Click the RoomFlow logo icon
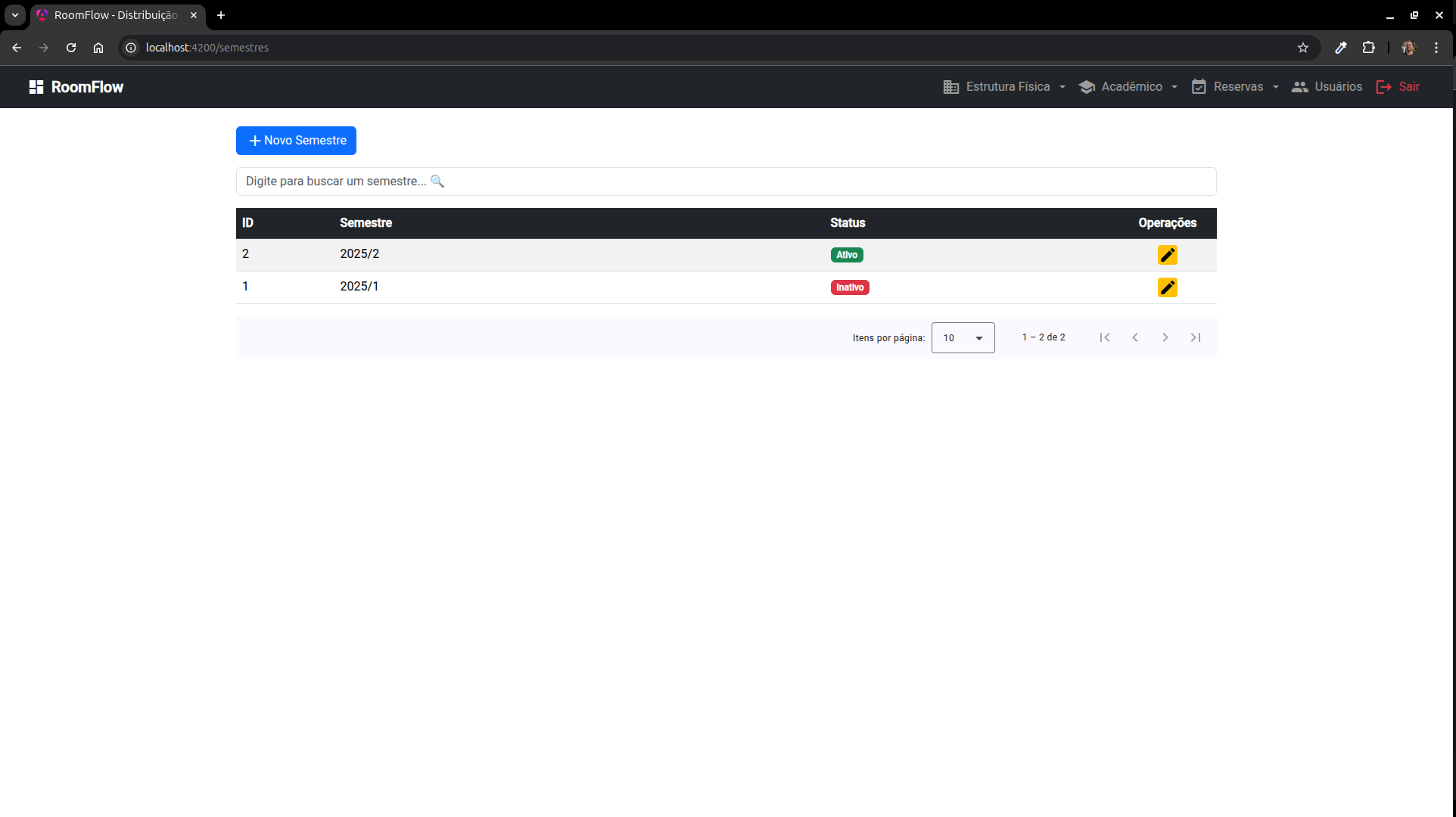The width and height of the screenshot is (1456, 817). [x=36, y=87]
